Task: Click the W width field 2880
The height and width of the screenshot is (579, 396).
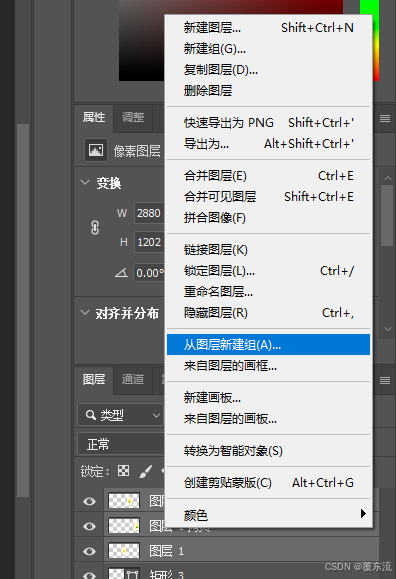Action: pos(149,213)
